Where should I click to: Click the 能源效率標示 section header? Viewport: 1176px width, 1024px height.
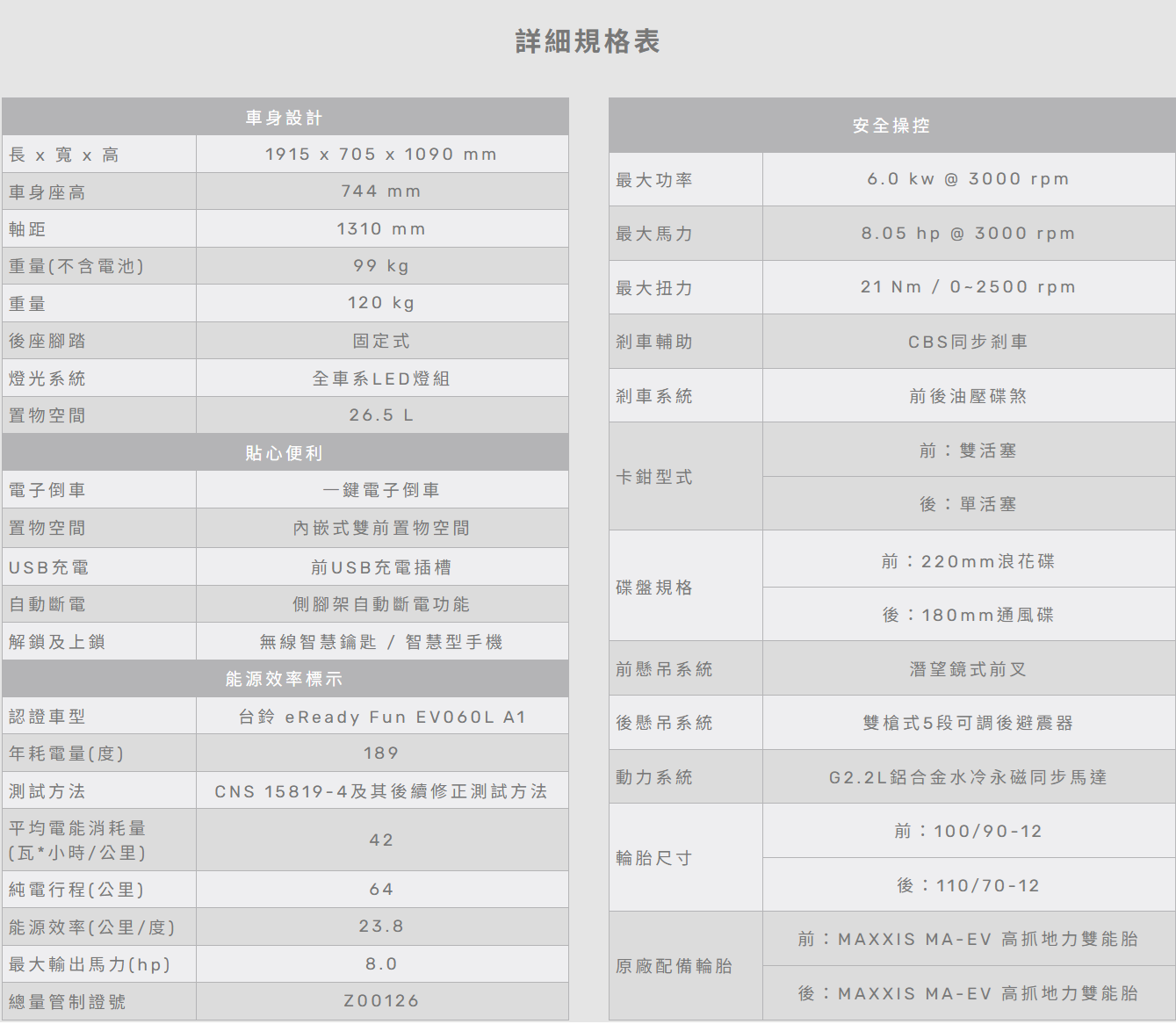point(285,679)
